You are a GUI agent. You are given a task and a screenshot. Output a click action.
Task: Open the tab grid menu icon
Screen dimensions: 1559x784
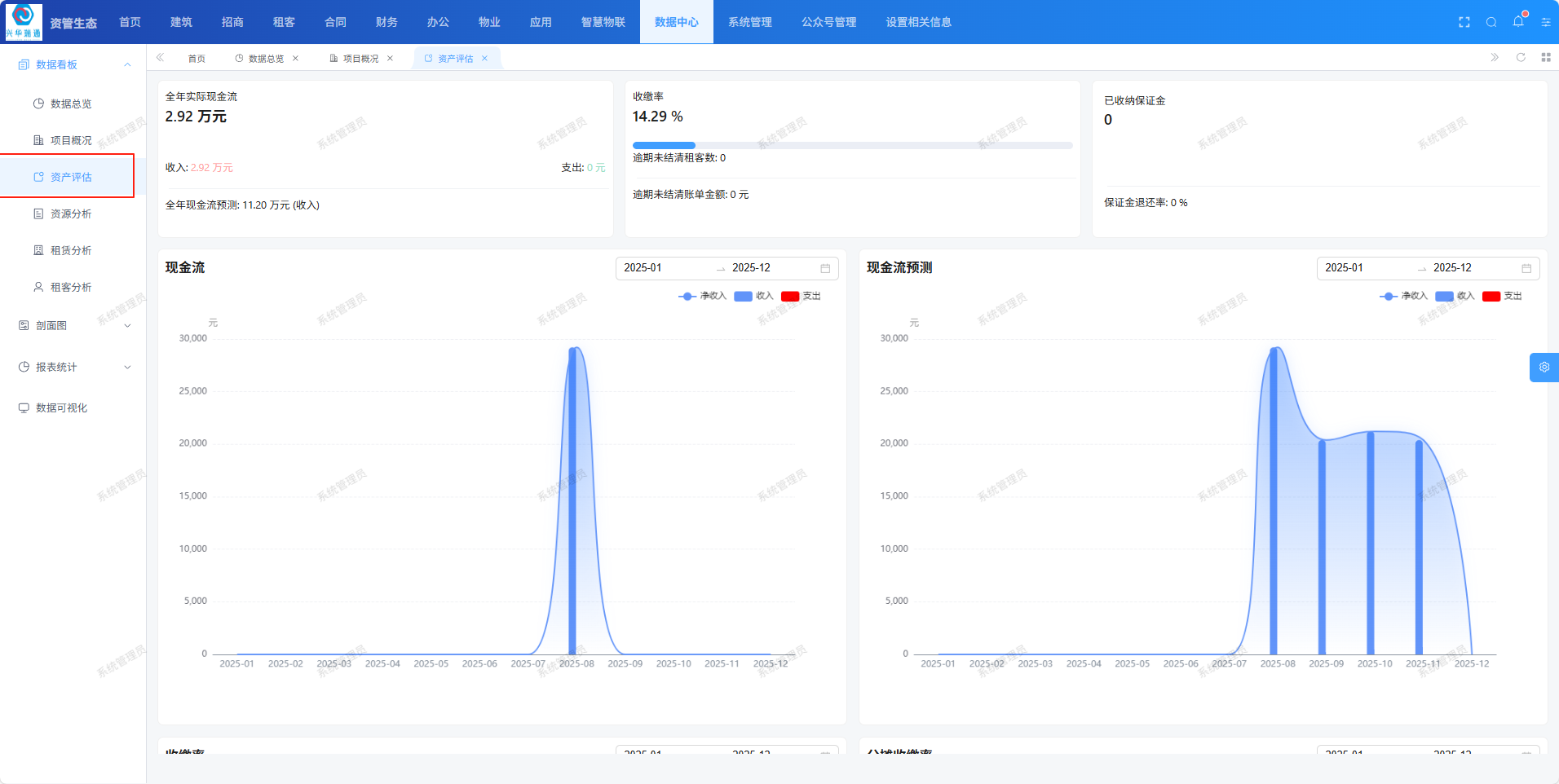pos(1545,57)
